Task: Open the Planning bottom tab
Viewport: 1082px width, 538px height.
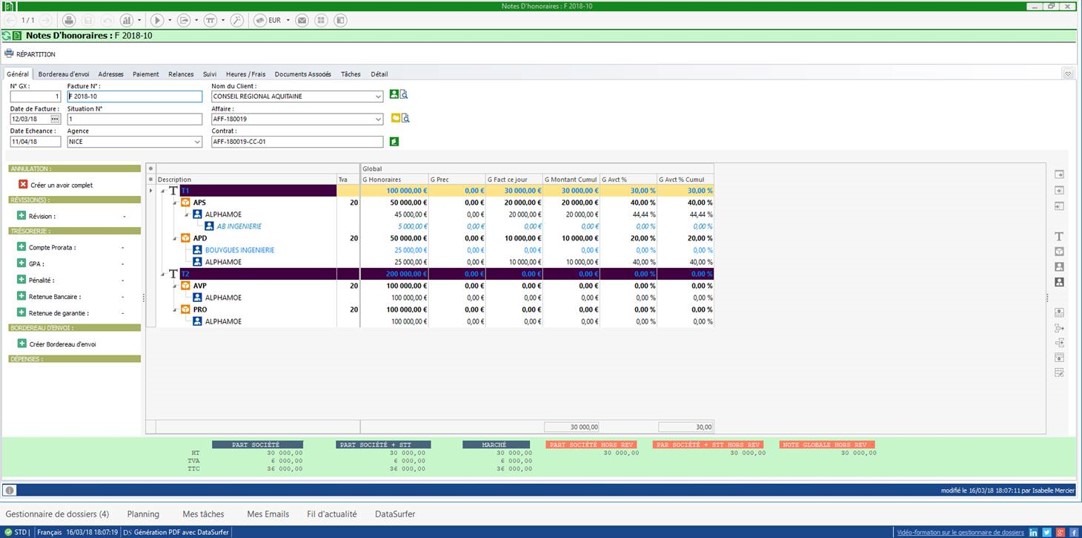Action: coord(144,514)
